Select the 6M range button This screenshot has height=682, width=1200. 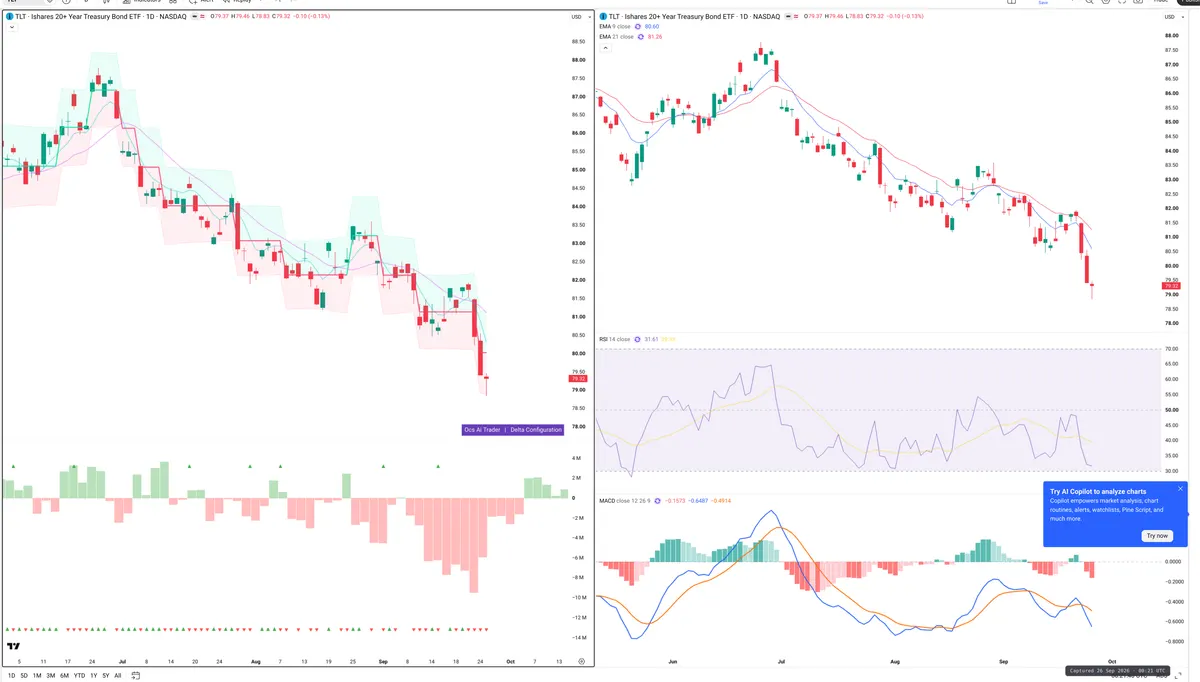[x=64, y=675]
